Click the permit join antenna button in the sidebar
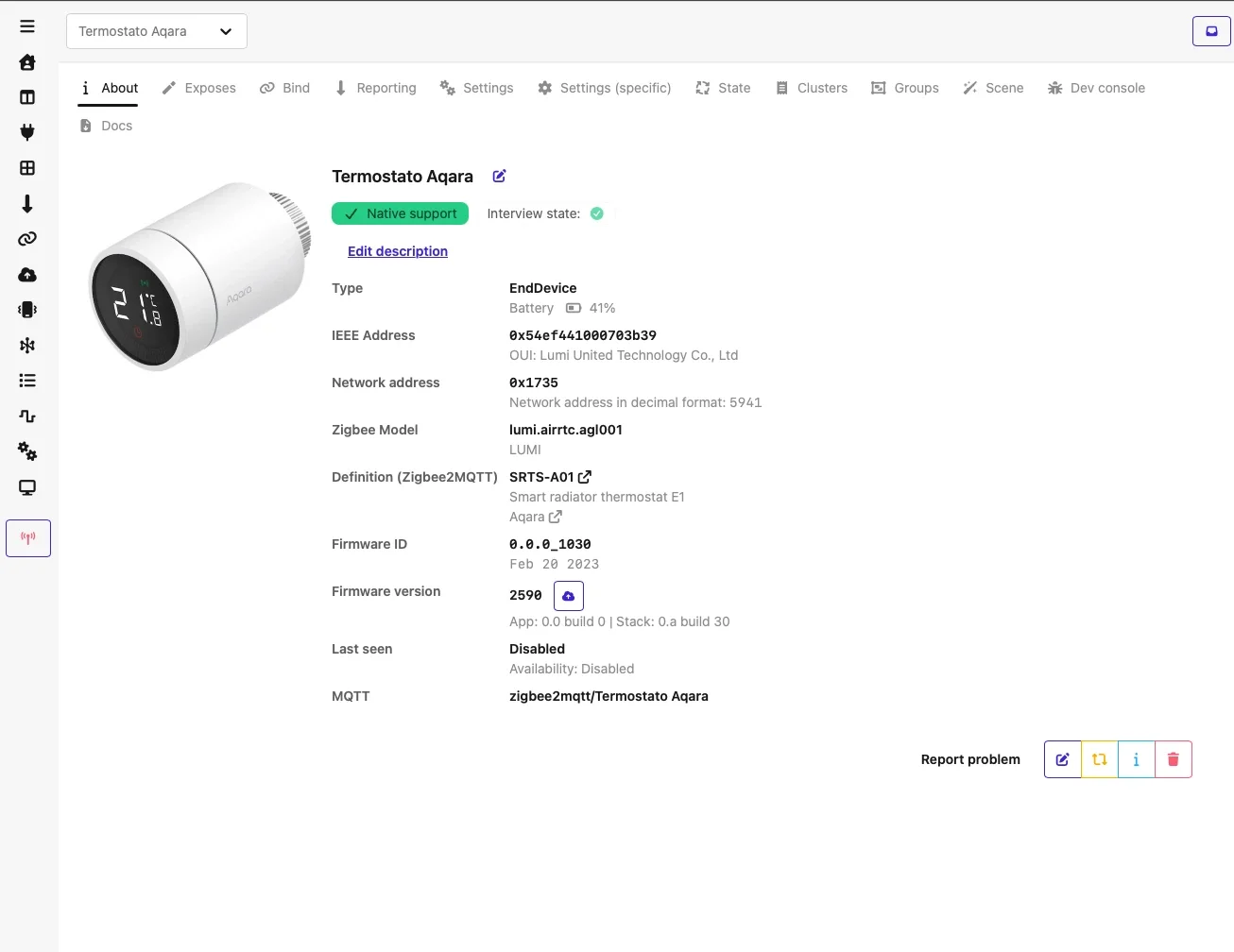 28,538
